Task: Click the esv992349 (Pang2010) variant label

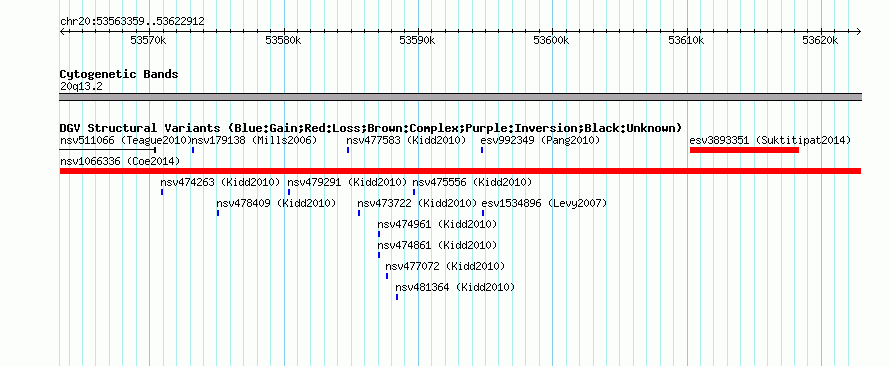Action: pyautogui.click(x=540, y=140)
